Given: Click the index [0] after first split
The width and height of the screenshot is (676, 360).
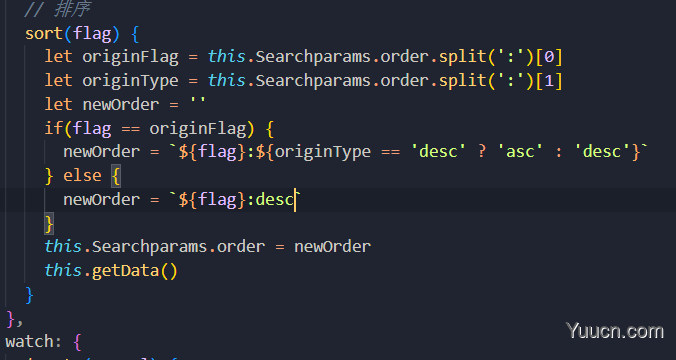Looking at the screenshot, I should point(549,57).
